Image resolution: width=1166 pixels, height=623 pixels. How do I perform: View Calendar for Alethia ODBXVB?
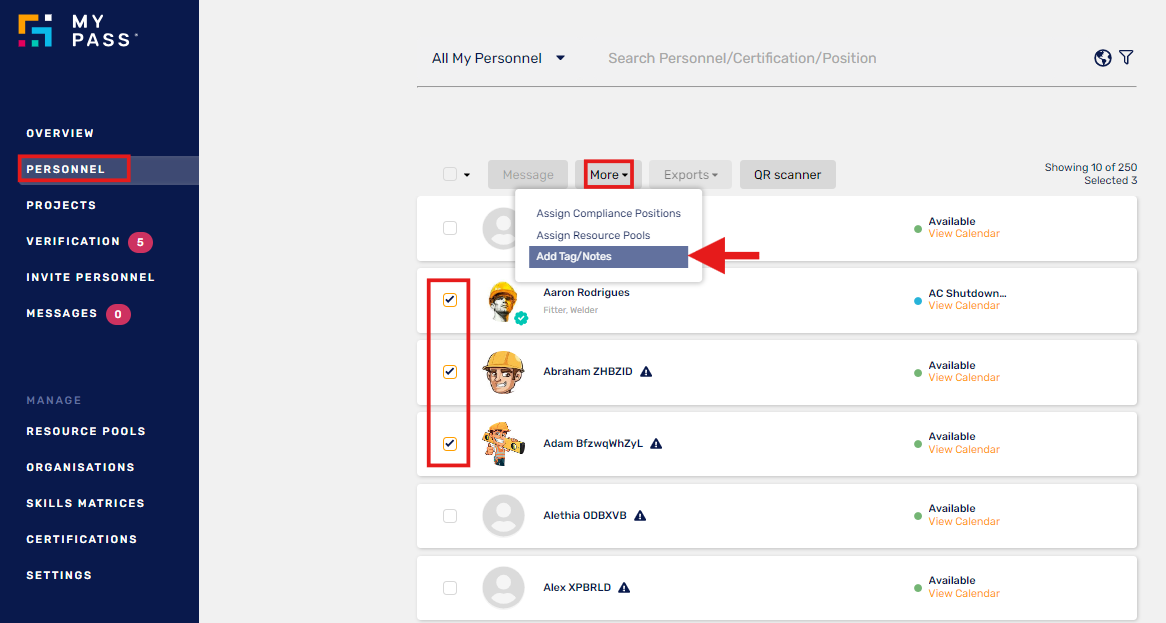[964, 522]
